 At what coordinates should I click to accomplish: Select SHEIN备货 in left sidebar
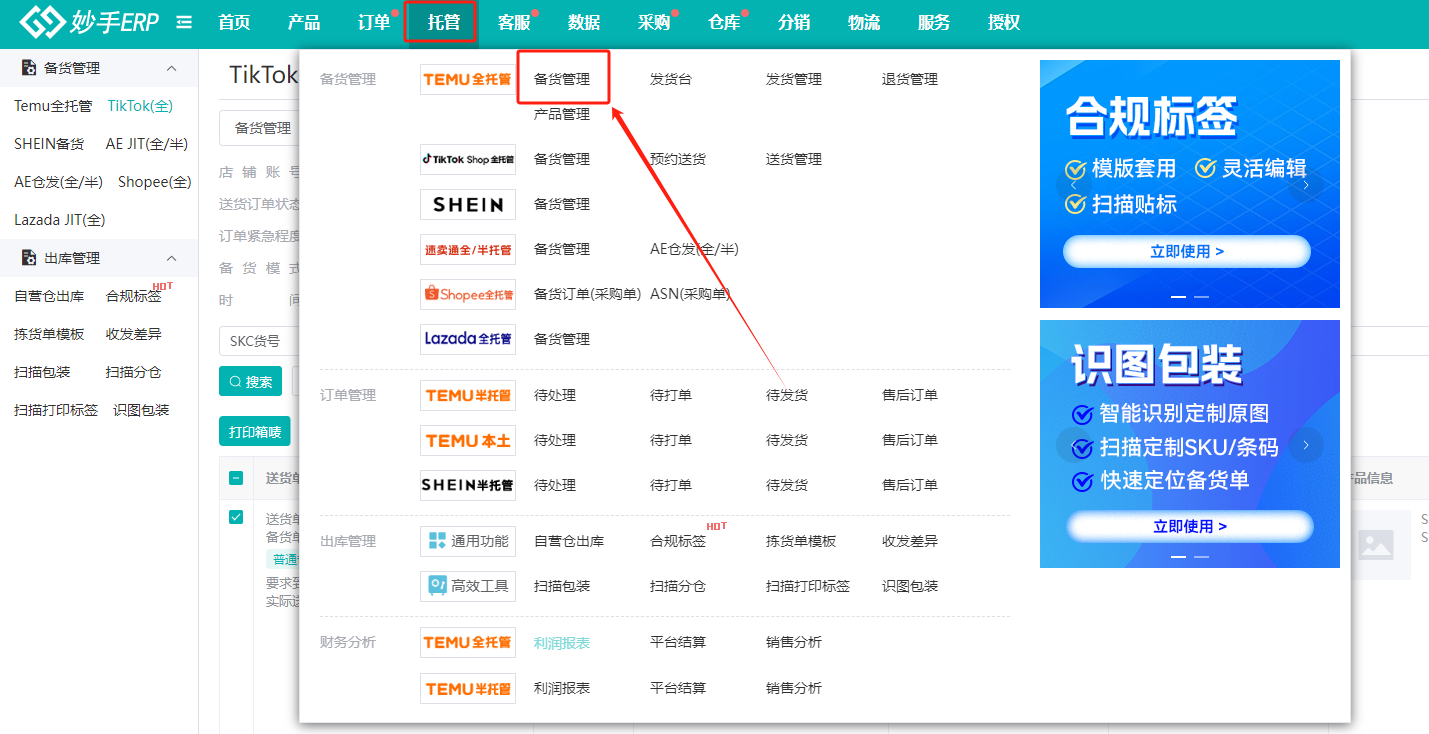point(49,144)
